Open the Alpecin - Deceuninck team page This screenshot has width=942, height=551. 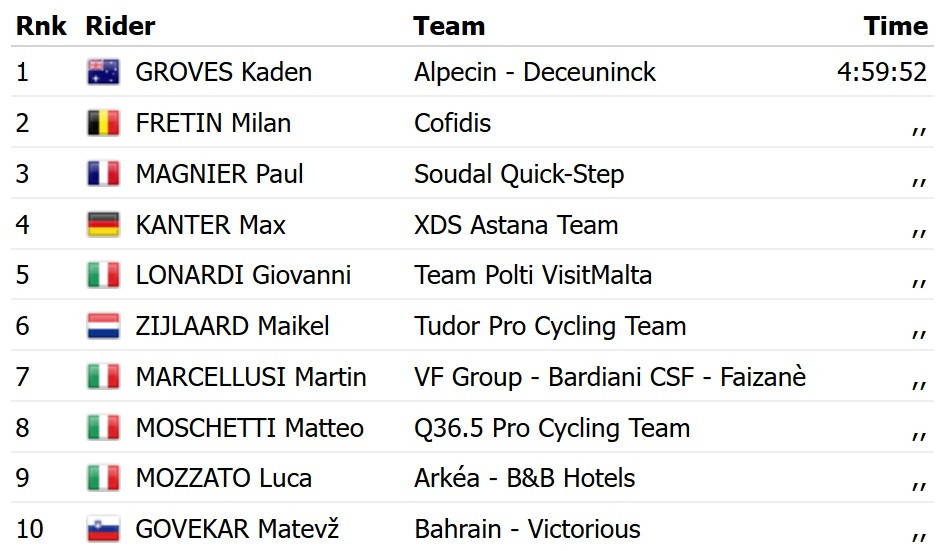click(x=535, y=73)
